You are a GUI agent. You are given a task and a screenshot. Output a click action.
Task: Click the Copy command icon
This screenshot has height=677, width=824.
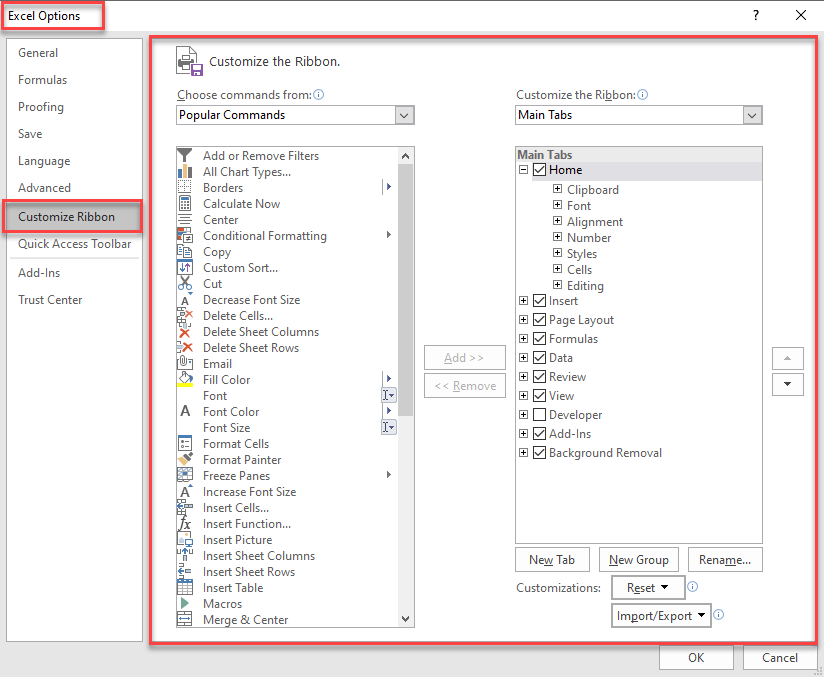click(x=184, y=252)
